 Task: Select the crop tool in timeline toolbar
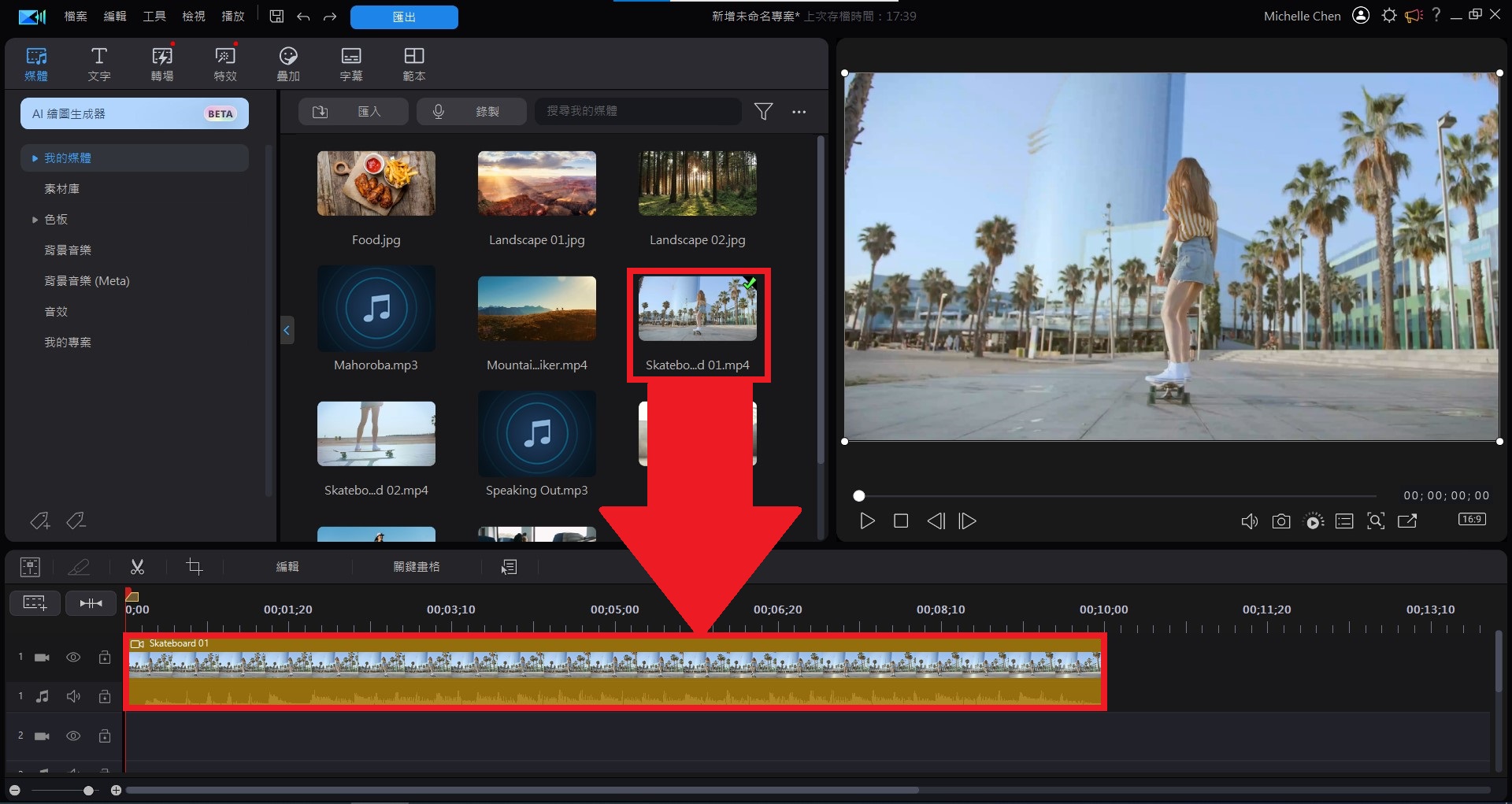tap(195, 566)
